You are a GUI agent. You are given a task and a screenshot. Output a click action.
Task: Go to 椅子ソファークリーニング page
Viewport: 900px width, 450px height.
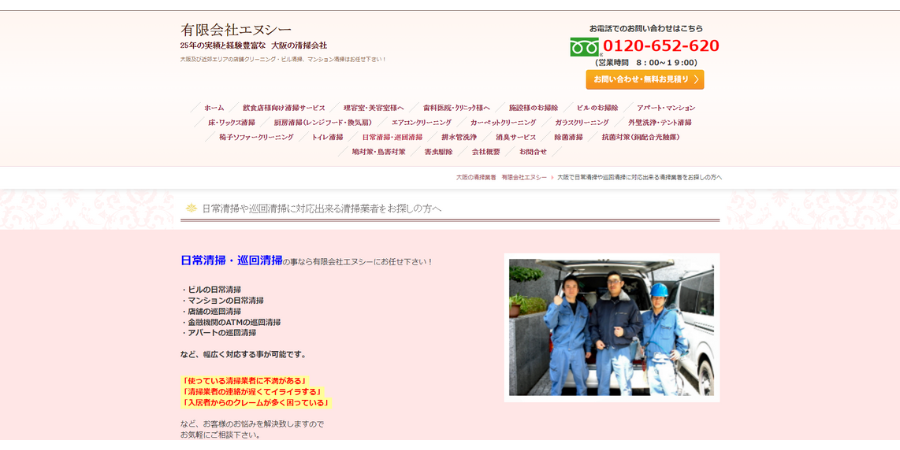coord(256,138)
